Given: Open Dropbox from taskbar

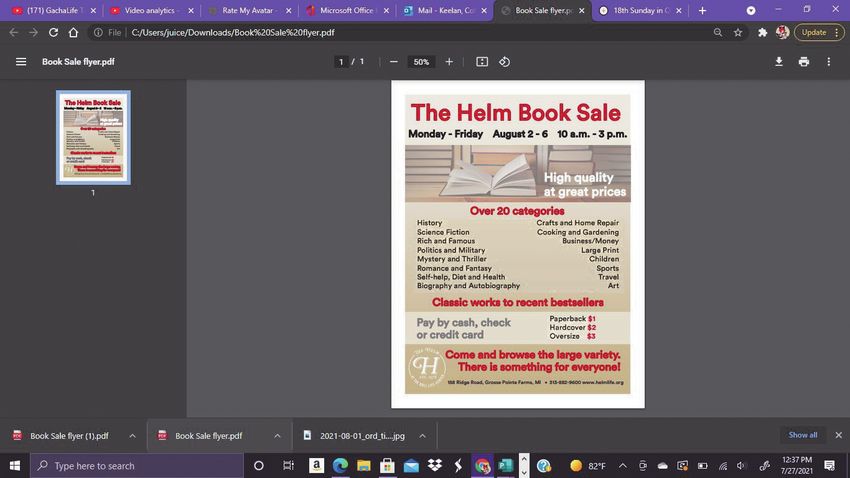Looking at the screenshot, I should pyautogui.click(x=435, y=466).
